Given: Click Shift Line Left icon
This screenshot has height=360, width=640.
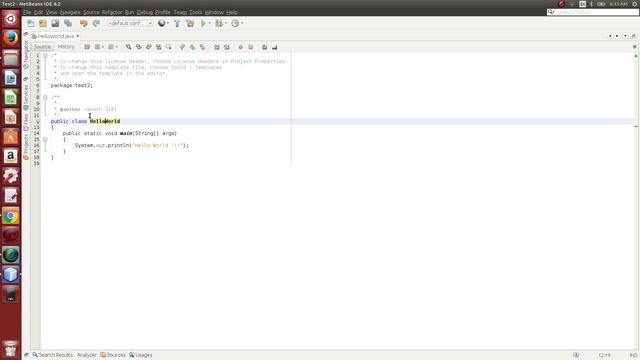Looking at the screenshot, I should (x=217, y=47).
